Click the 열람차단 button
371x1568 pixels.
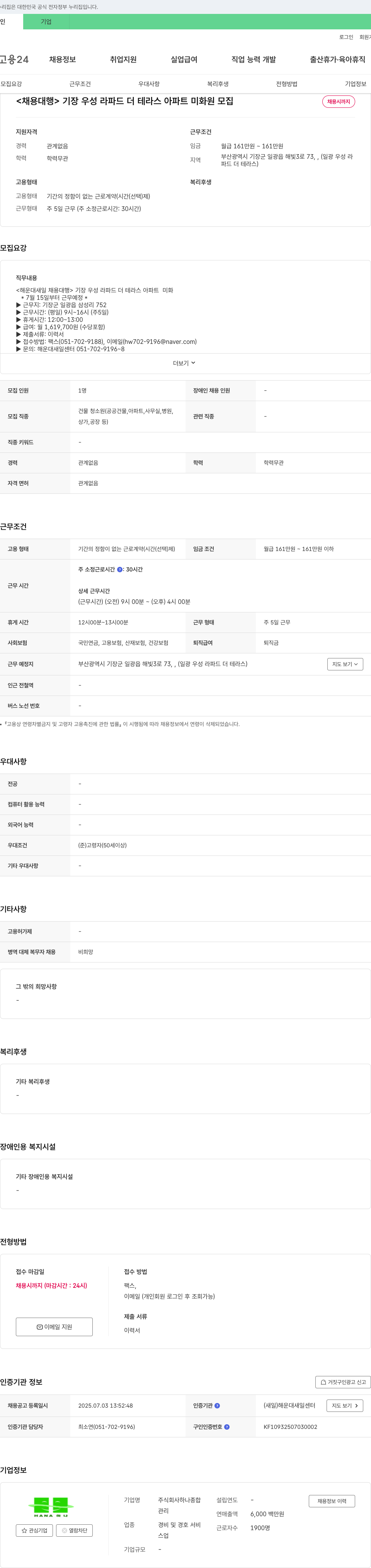point(74,1530)
